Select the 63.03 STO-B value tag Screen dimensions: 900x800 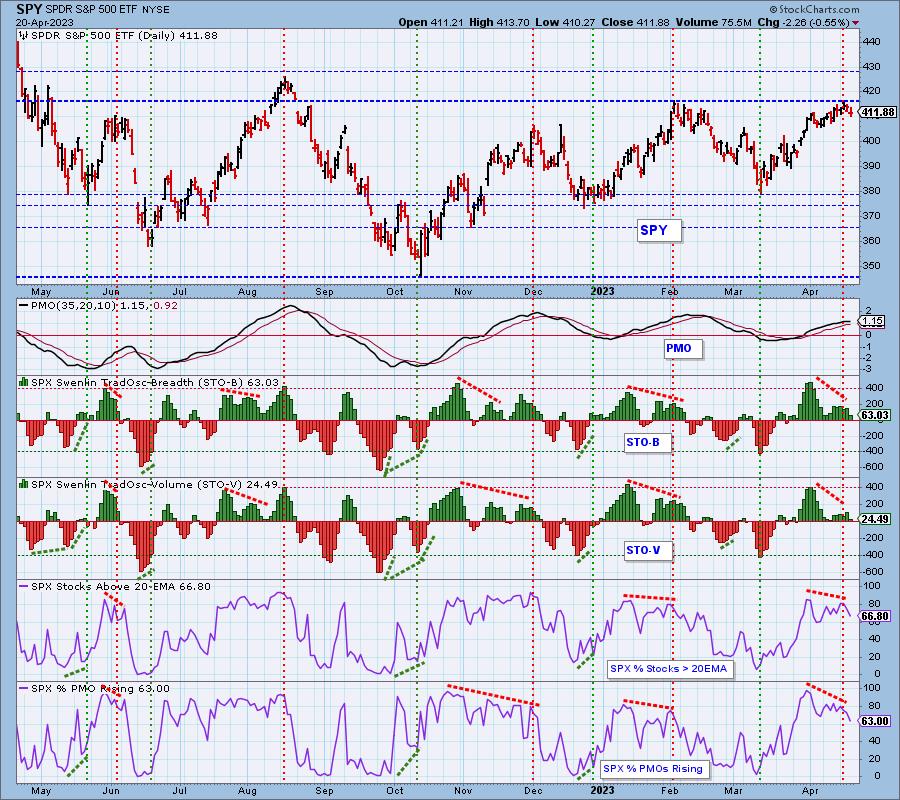(x=876, y=414)
